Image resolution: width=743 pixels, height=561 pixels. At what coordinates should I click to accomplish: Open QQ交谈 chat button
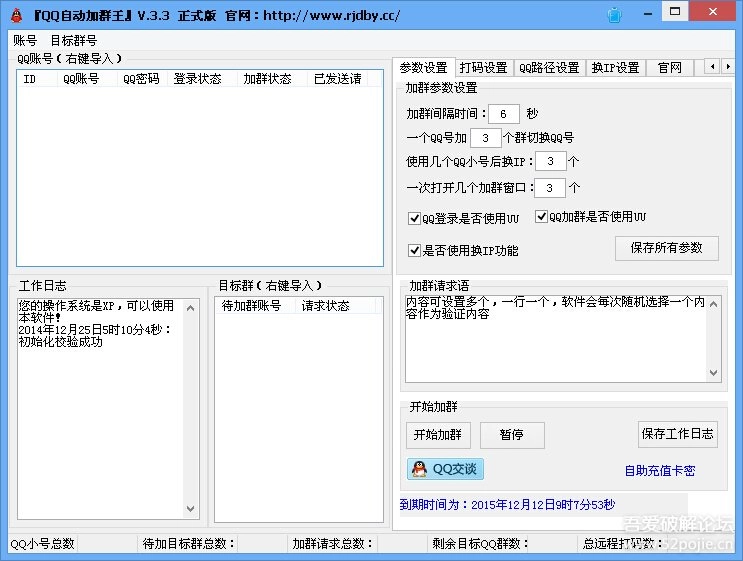[445, 469]
